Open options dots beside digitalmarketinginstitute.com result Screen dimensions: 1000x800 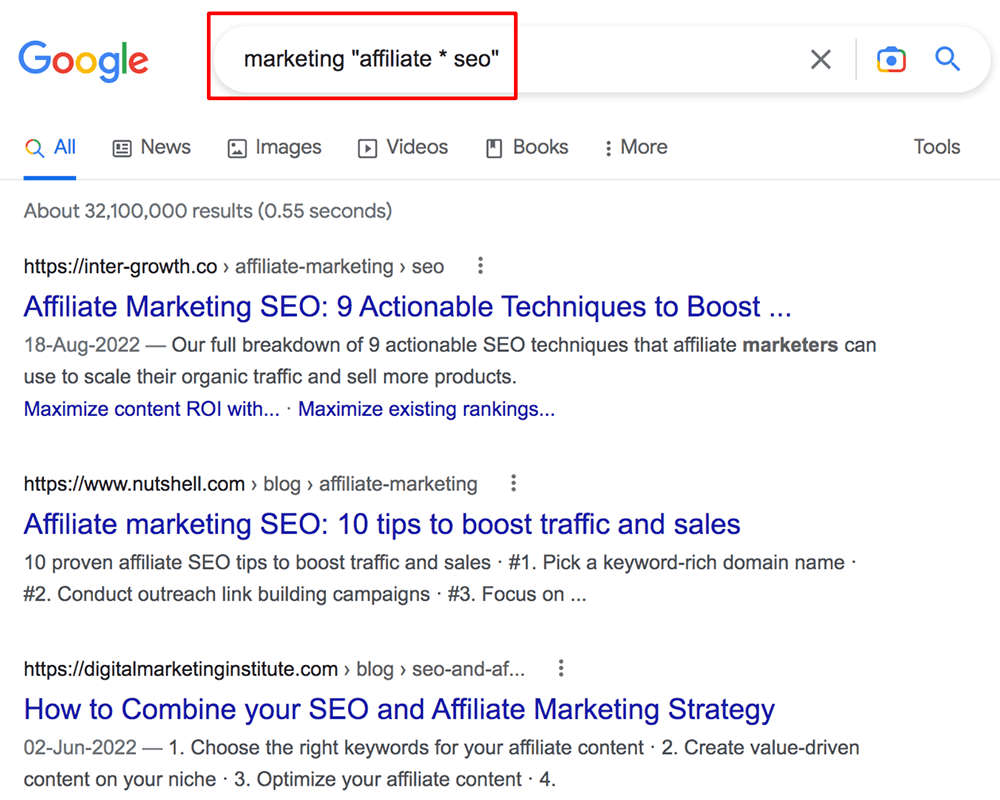coord(561,668)
